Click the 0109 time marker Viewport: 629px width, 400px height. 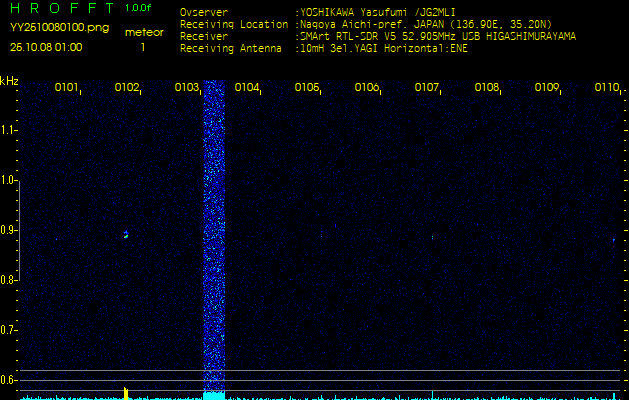click(546, 87)
